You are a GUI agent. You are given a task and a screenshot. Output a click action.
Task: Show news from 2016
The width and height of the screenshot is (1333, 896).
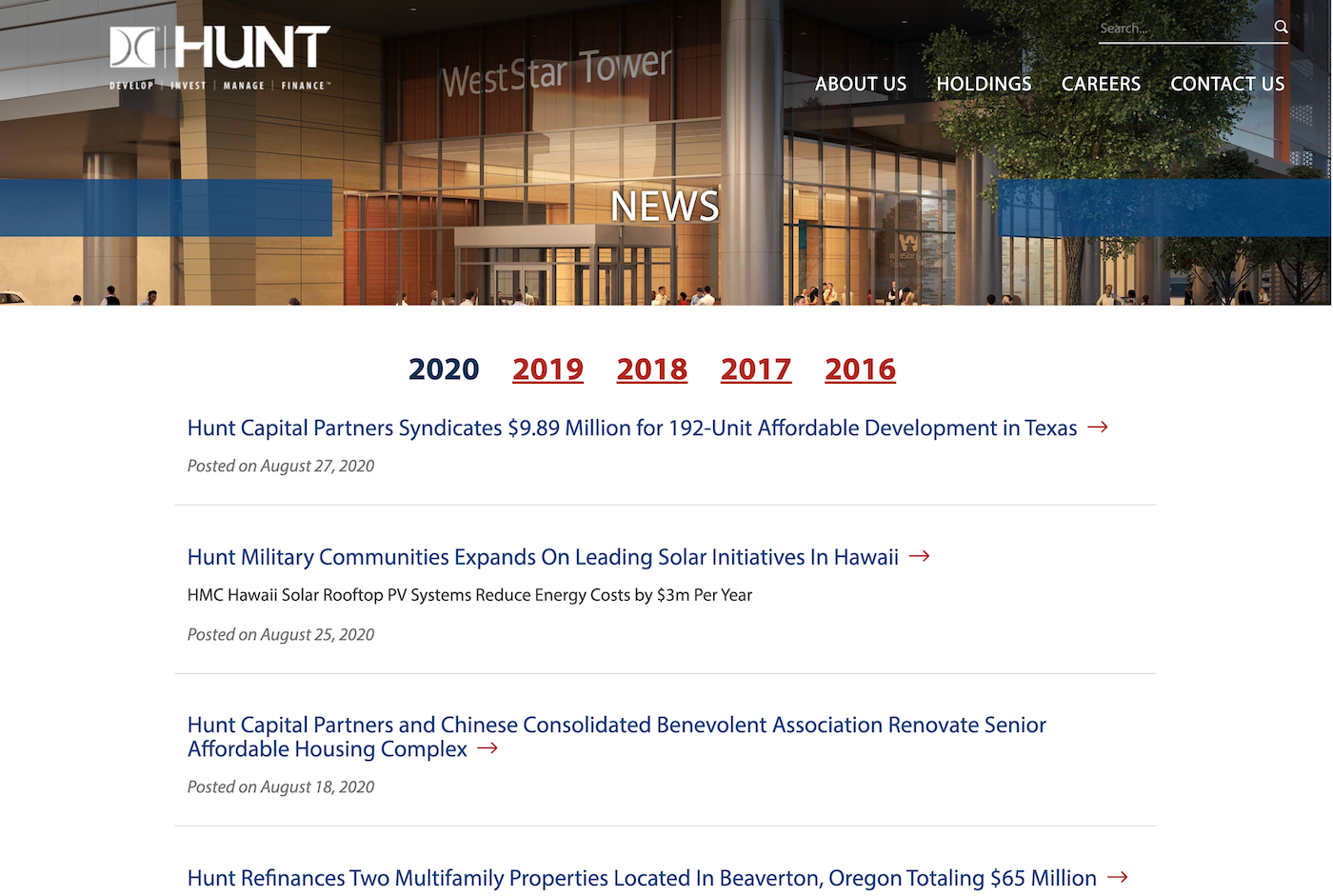pyautogui.click(x=860, y=369)
